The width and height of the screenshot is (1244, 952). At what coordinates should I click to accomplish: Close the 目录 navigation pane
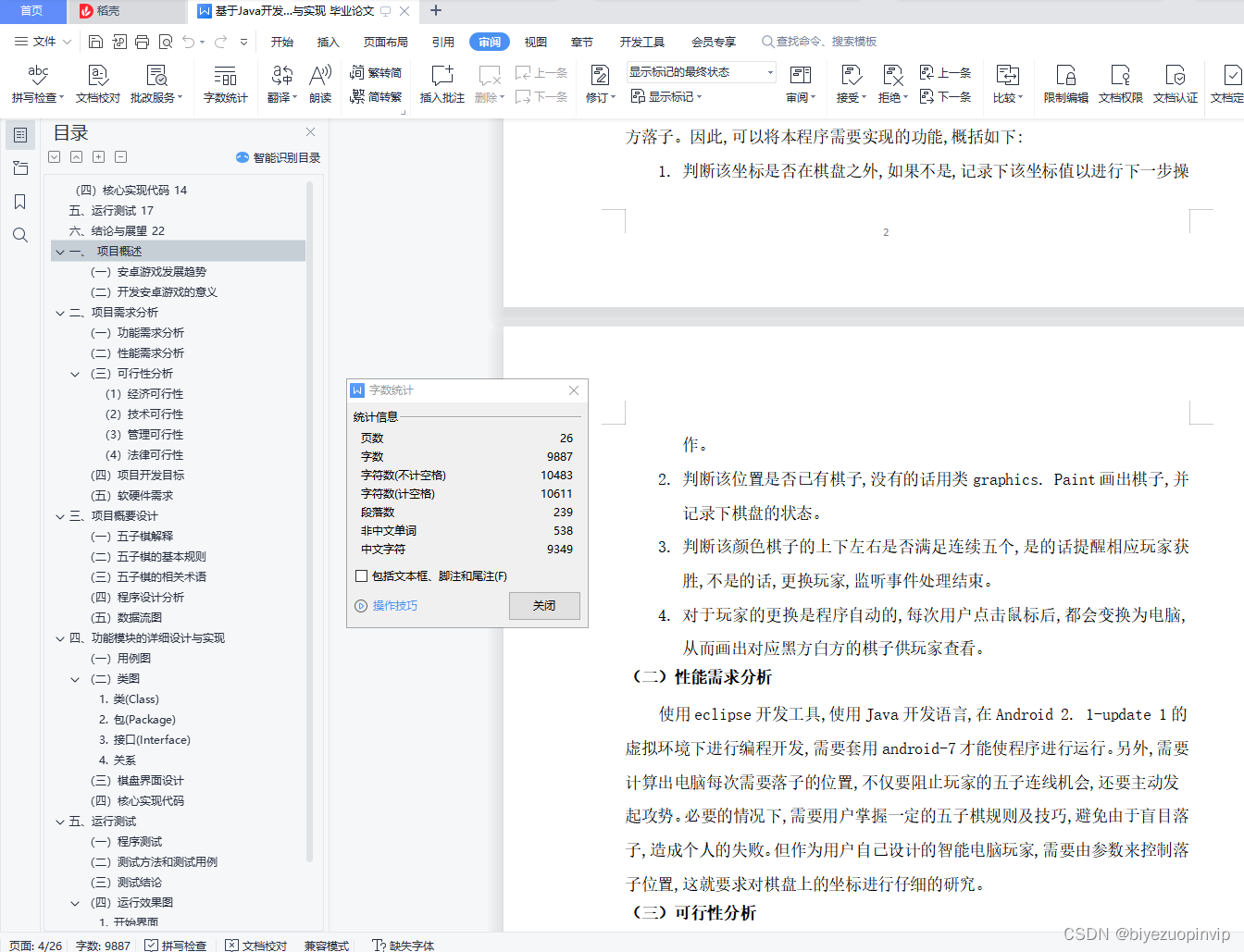[310, 131]
